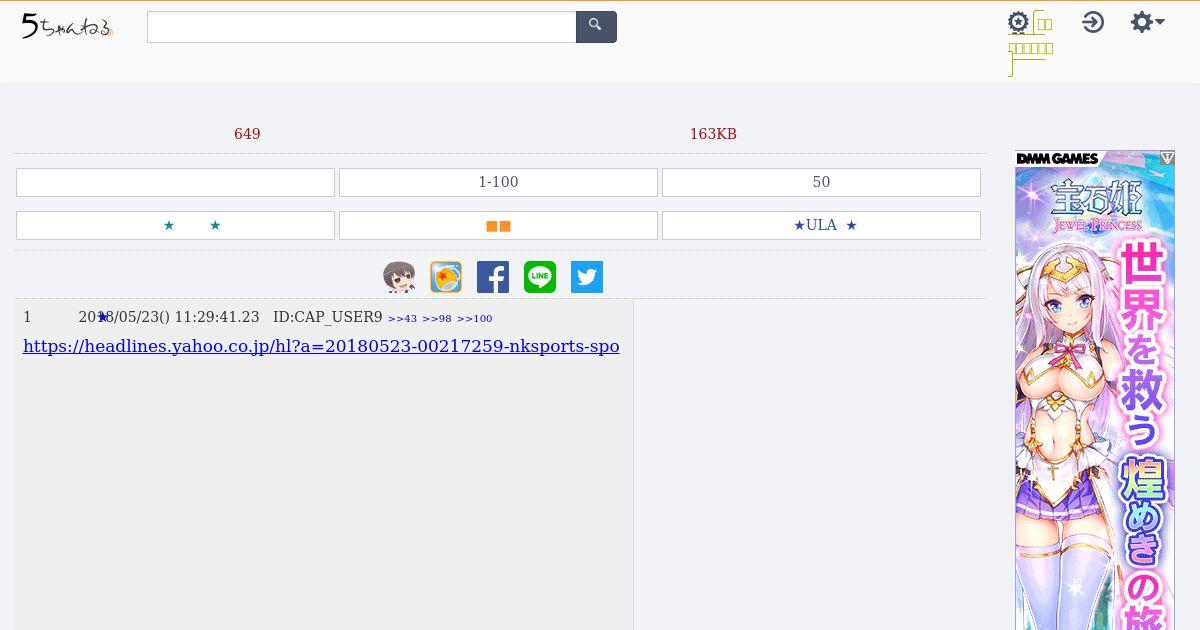1200x630 pixels.
Task: Click the two teal stars button
Action: tap(175, 225)
